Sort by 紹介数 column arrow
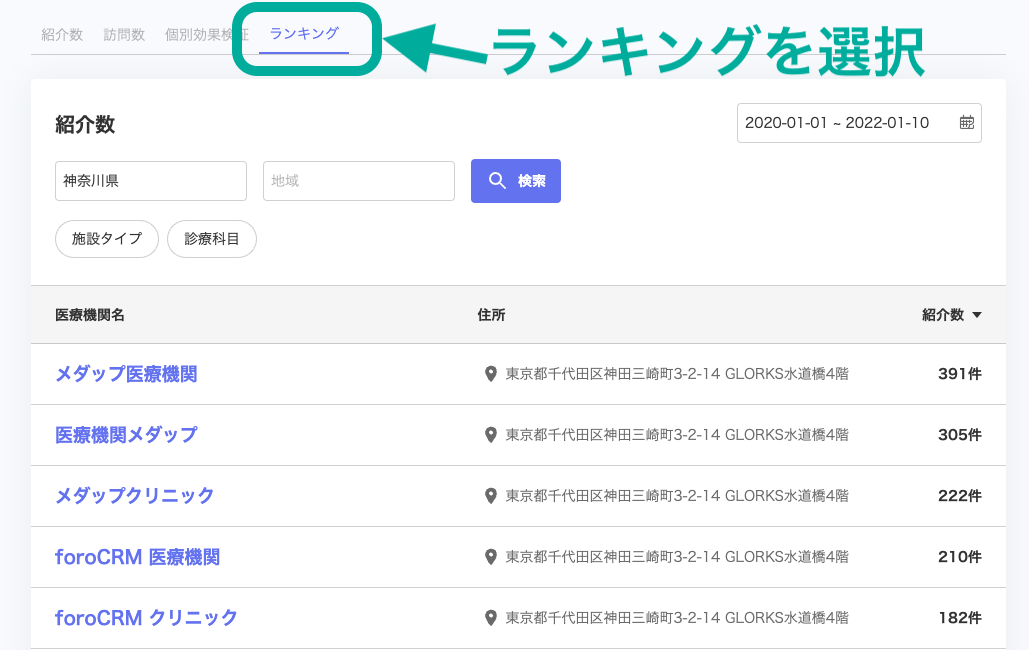 976,315
